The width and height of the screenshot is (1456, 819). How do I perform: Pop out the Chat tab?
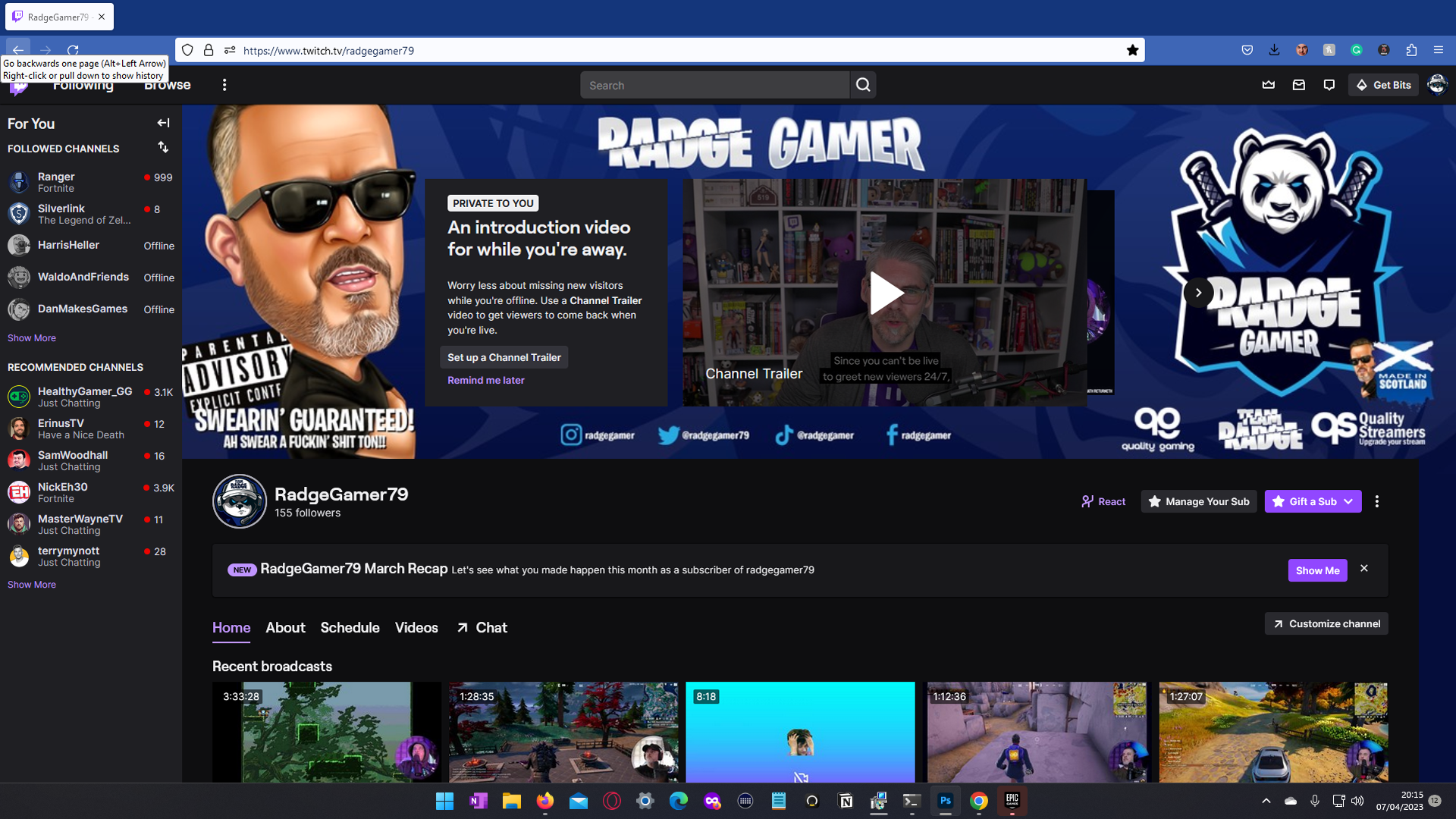pos(482,628)
